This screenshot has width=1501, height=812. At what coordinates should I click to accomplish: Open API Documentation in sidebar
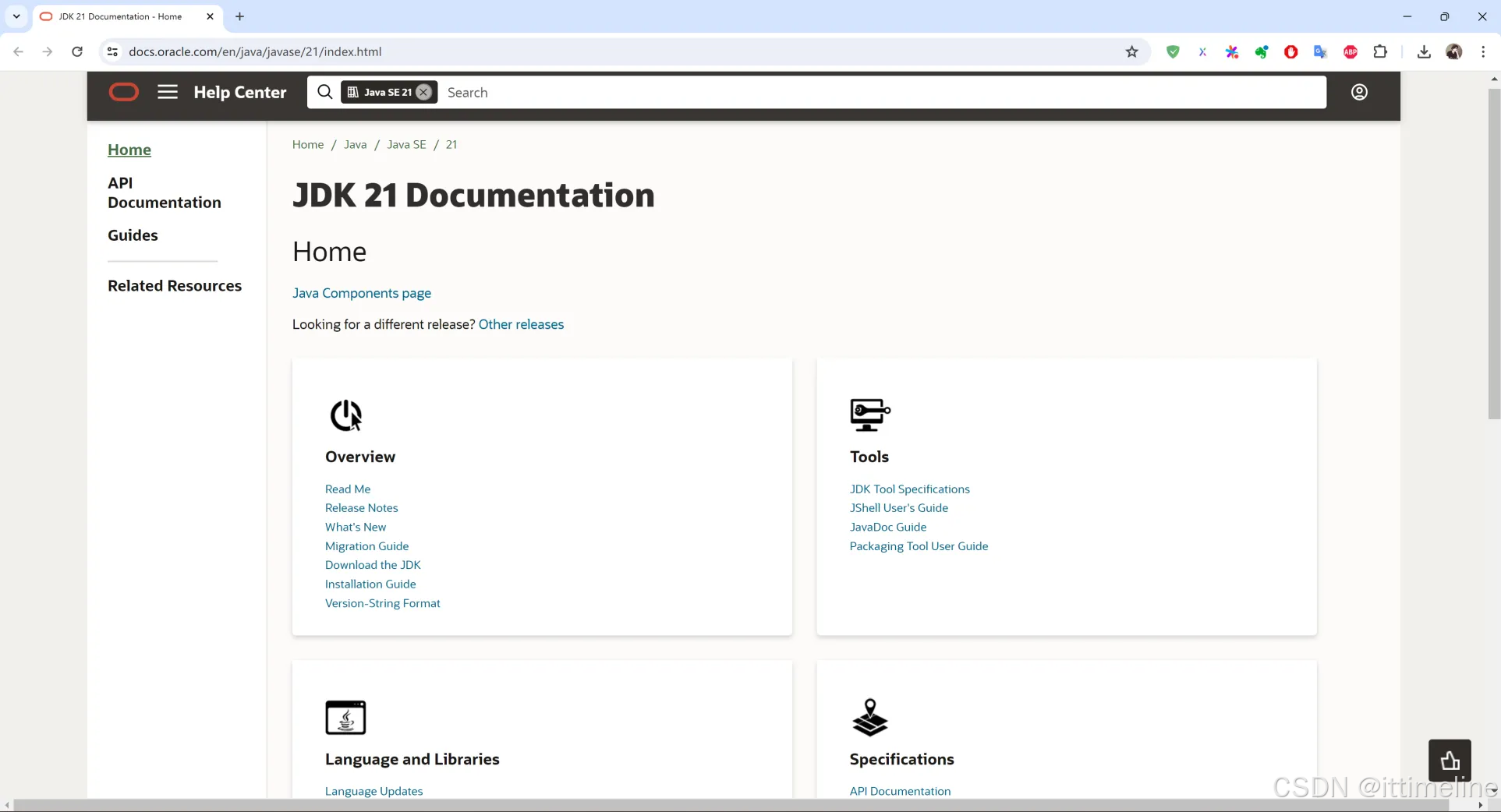[165, 192]
